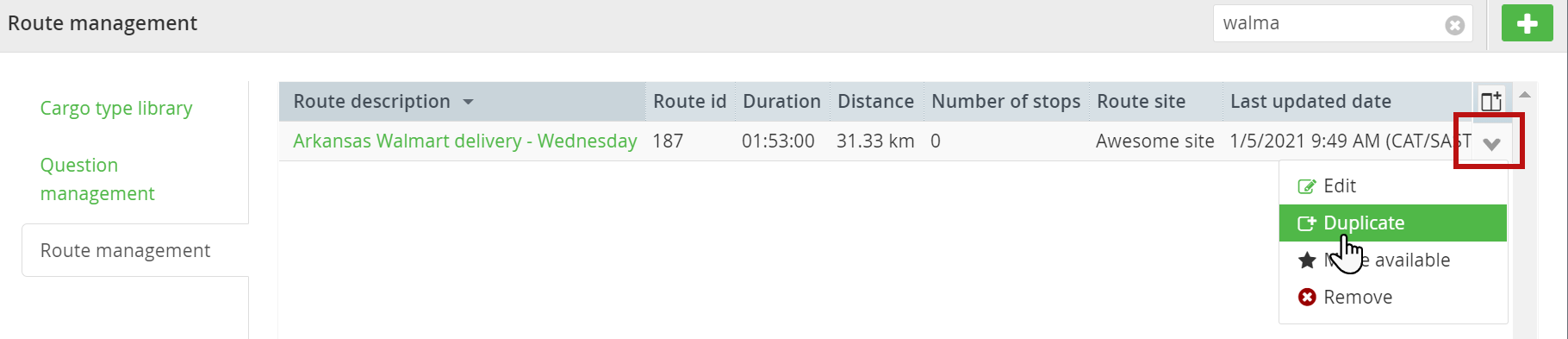The height and width of the screenshot is (339, 1568).
Task: Click the scrollbar up arrow
Action: click(1524, 94)
